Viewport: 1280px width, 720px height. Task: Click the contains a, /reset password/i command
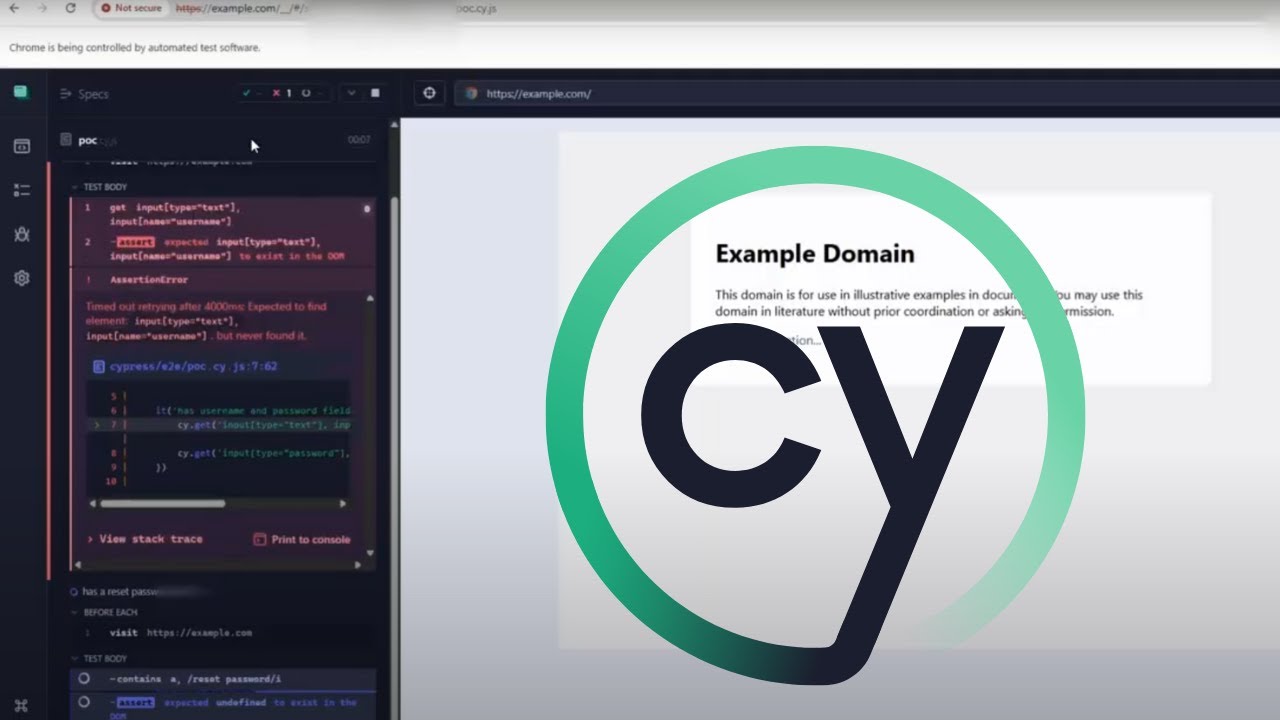pyautogui.click(x=222, y=679)
